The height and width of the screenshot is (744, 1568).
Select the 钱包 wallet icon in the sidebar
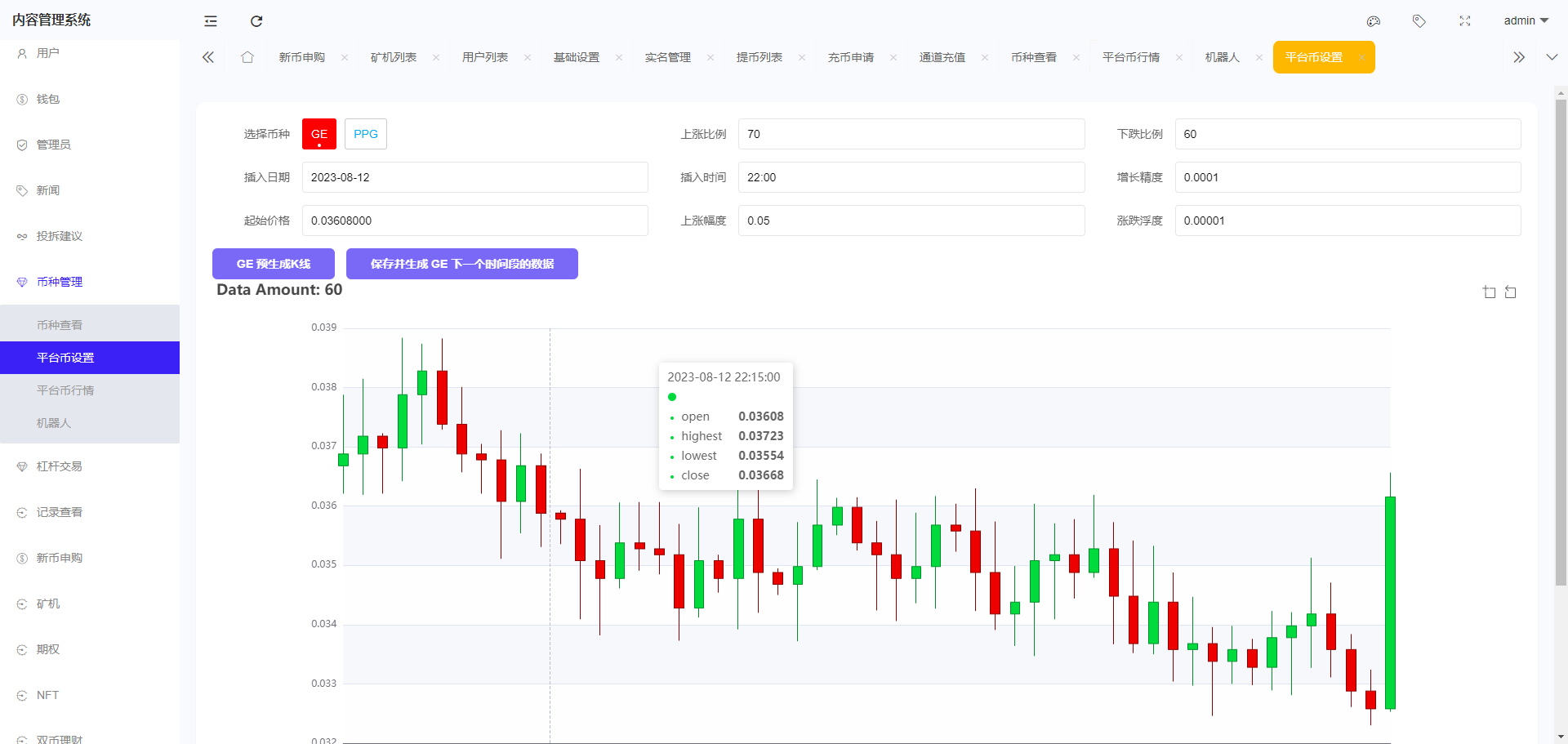(x=21, y=99)
